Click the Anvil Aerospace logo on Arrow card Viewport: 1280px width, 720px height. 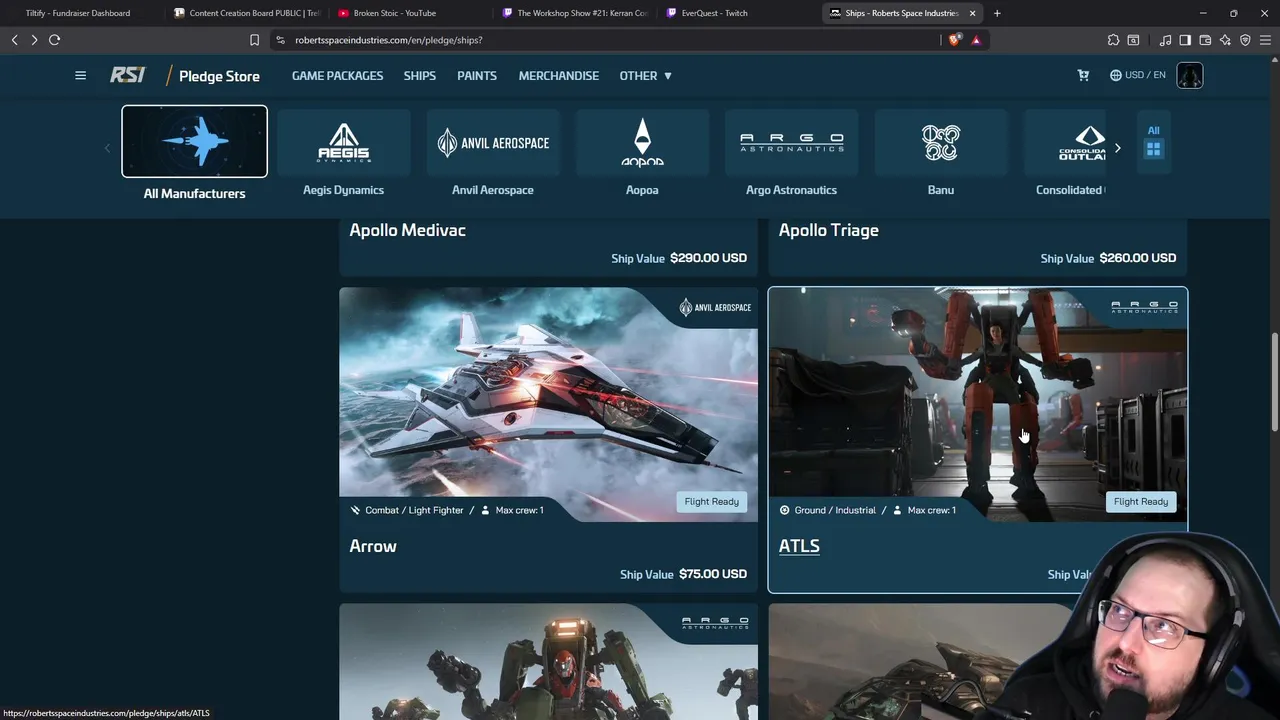click(715, 307)
